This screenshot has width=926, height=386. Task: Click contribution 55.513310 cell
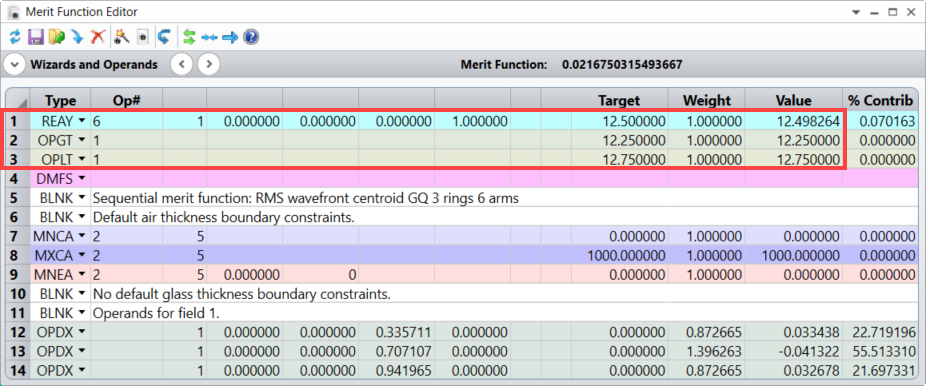(881, 352)
